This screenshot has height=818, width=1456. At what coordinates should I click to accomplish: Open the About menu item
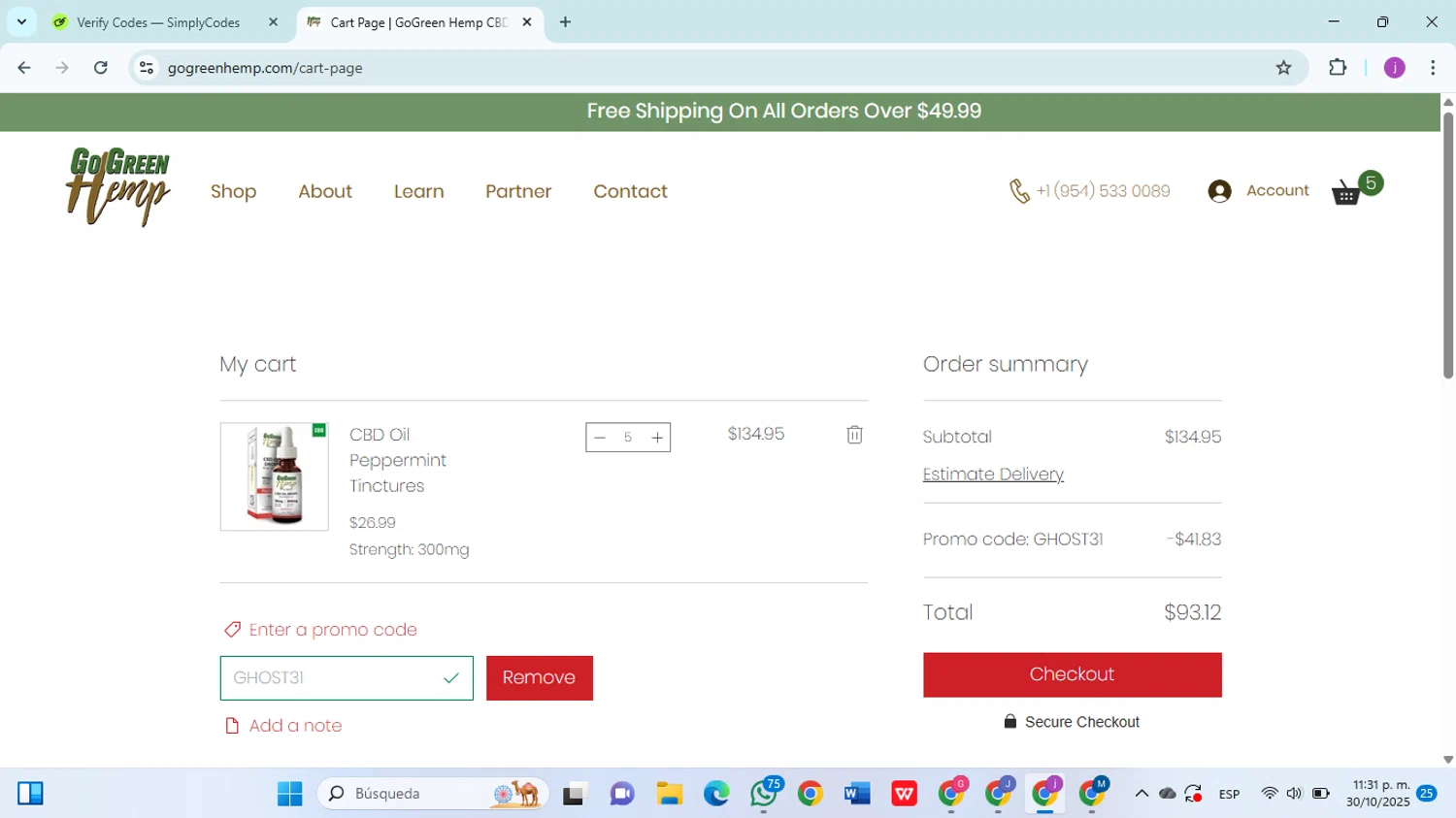point(325,191)
